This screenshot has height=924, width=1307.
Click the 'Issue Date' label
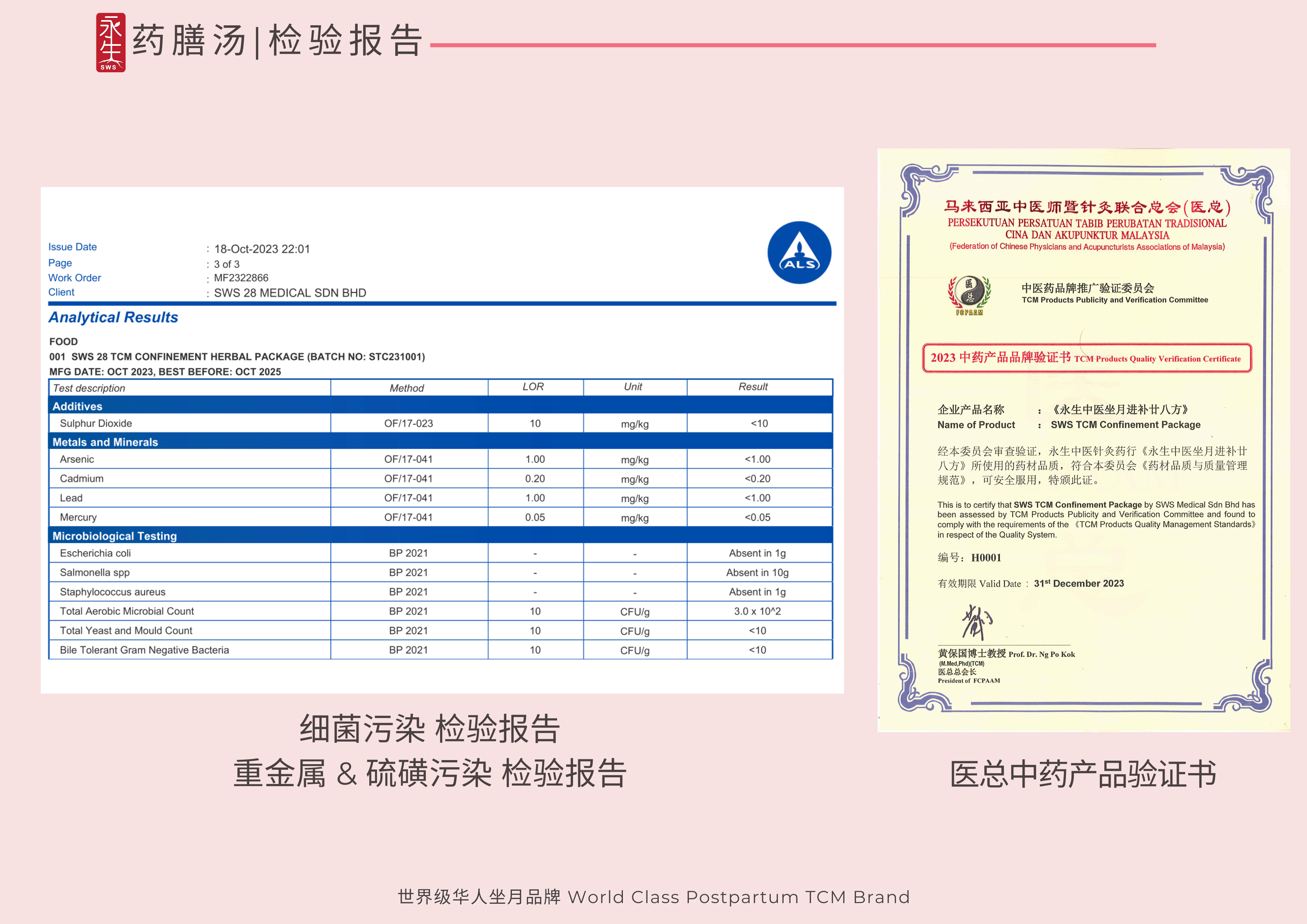coord(72,247)
